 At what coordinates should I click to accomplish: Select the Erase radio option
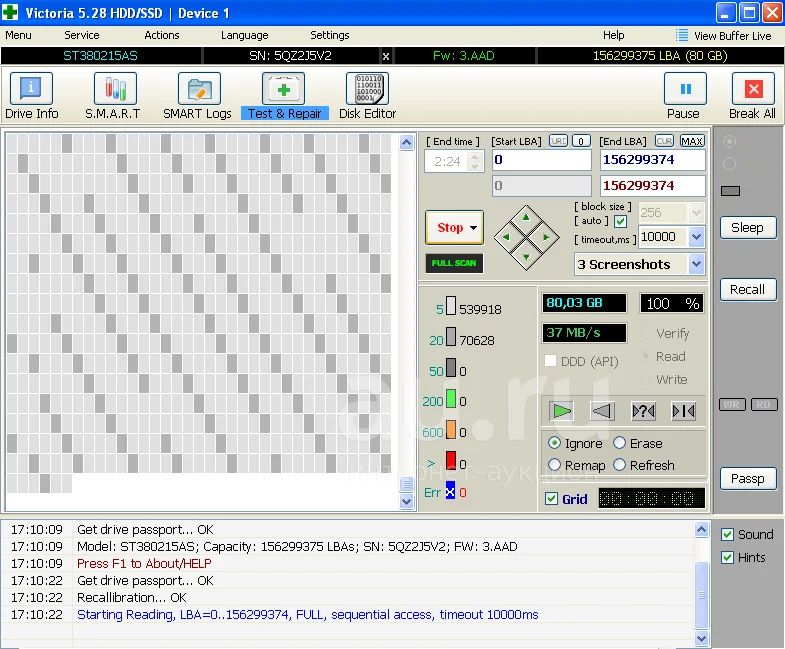(x=619, y=443)
